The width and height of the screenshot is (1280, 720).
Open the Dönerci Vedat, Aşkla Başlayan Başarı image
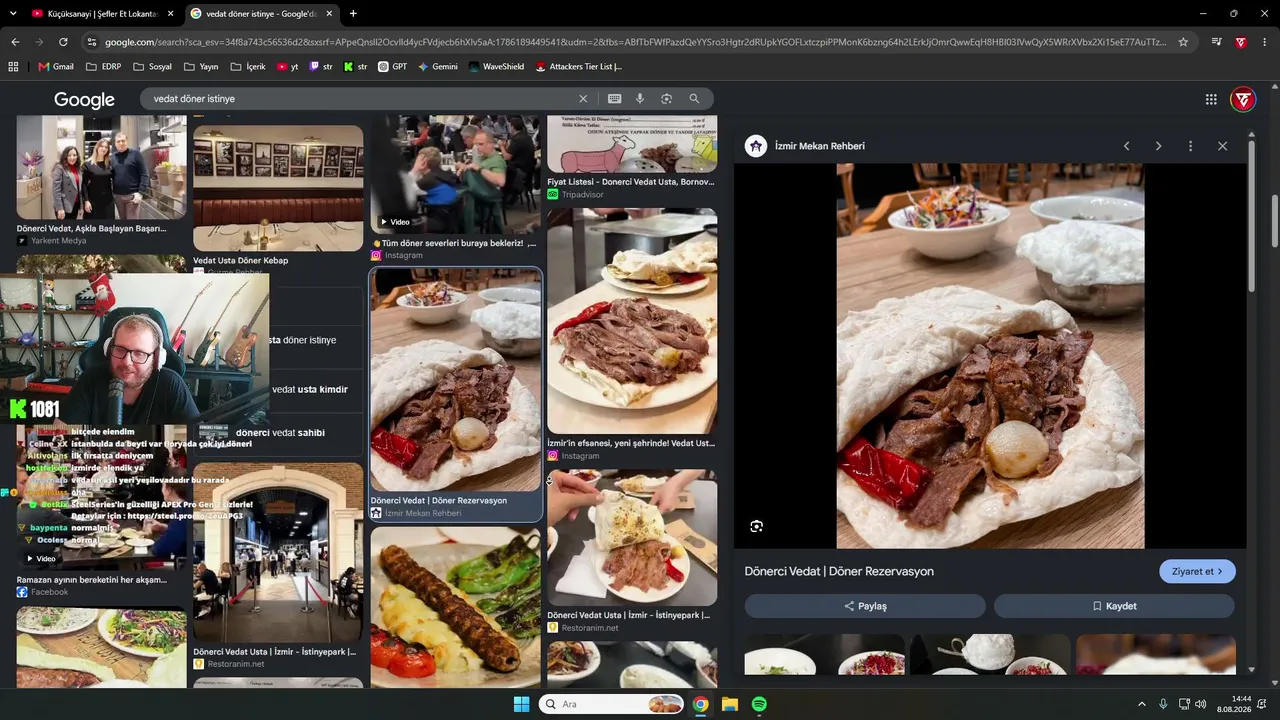coord(101,168)
